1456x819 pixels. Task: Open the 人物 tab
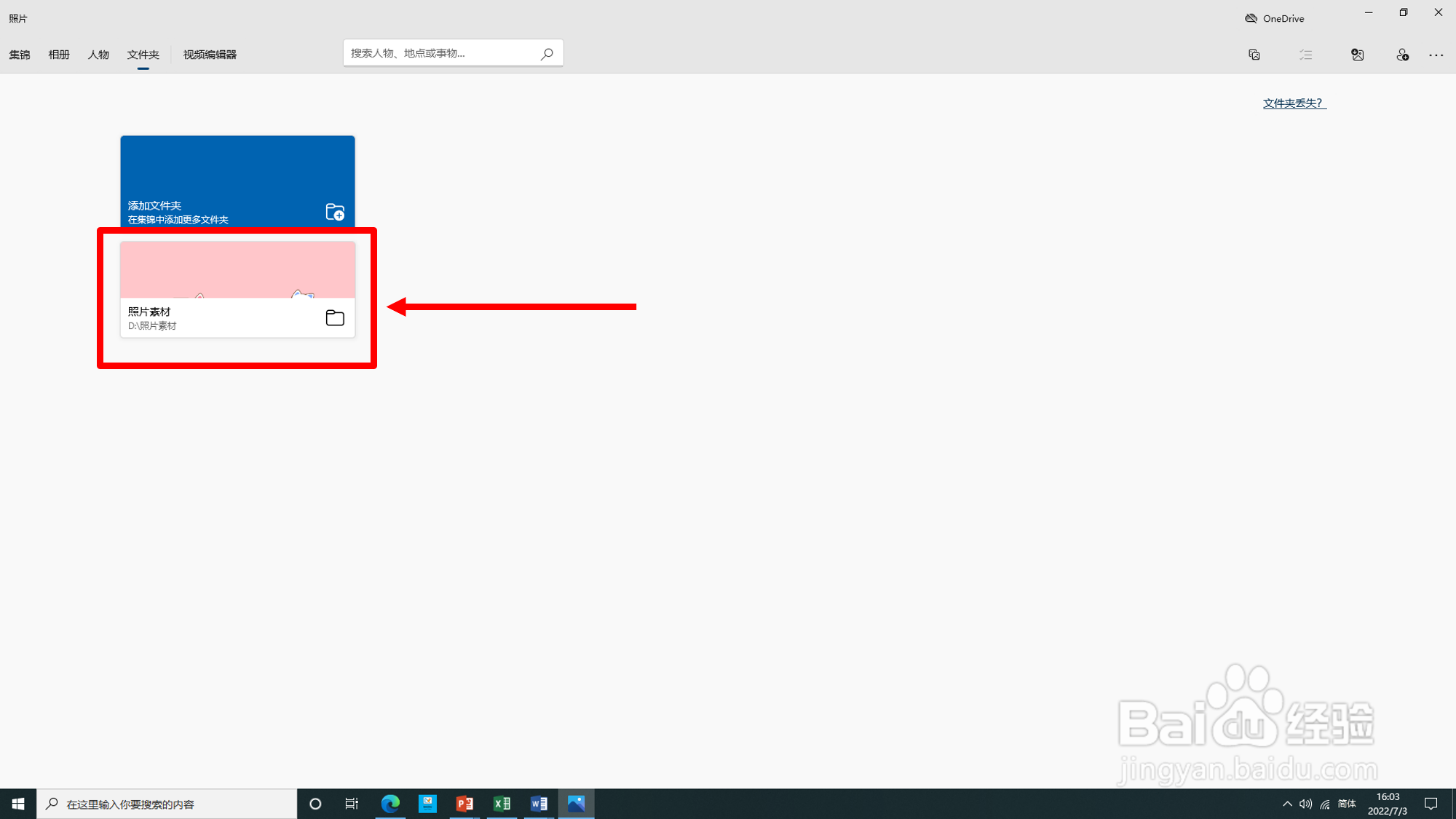click(x=98, y=55)
